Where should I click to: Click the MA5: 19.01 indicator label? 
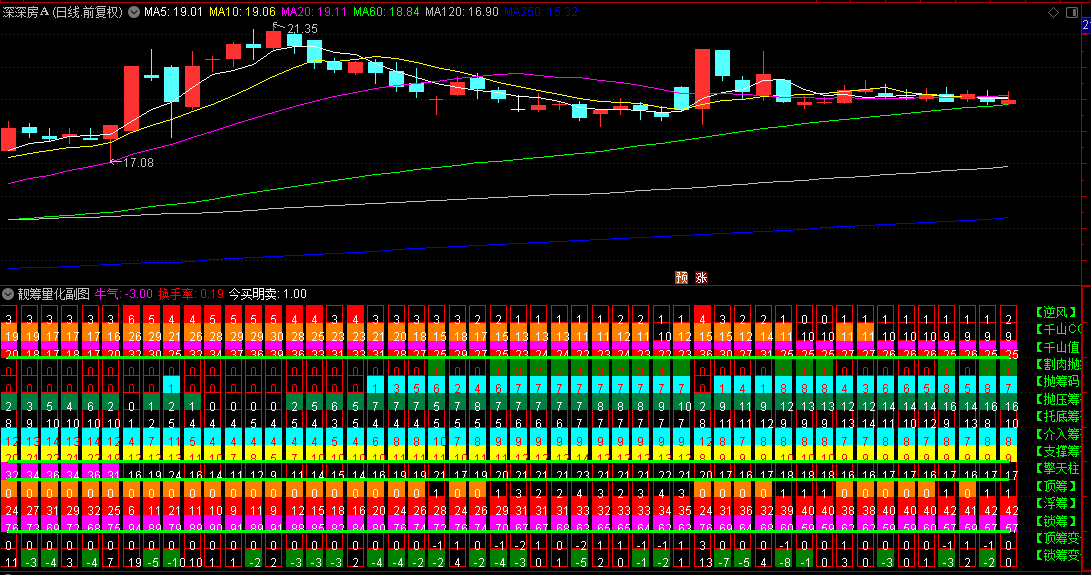173,12
